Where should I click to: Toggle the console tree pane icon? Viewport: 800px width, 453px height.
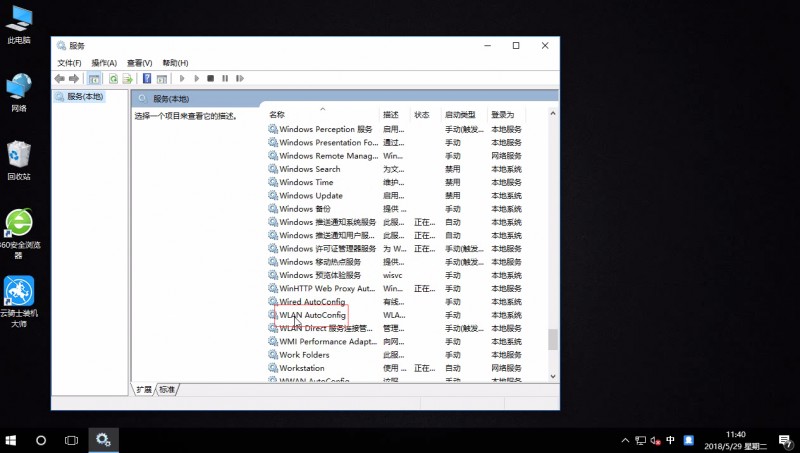[x=94, y=79]
